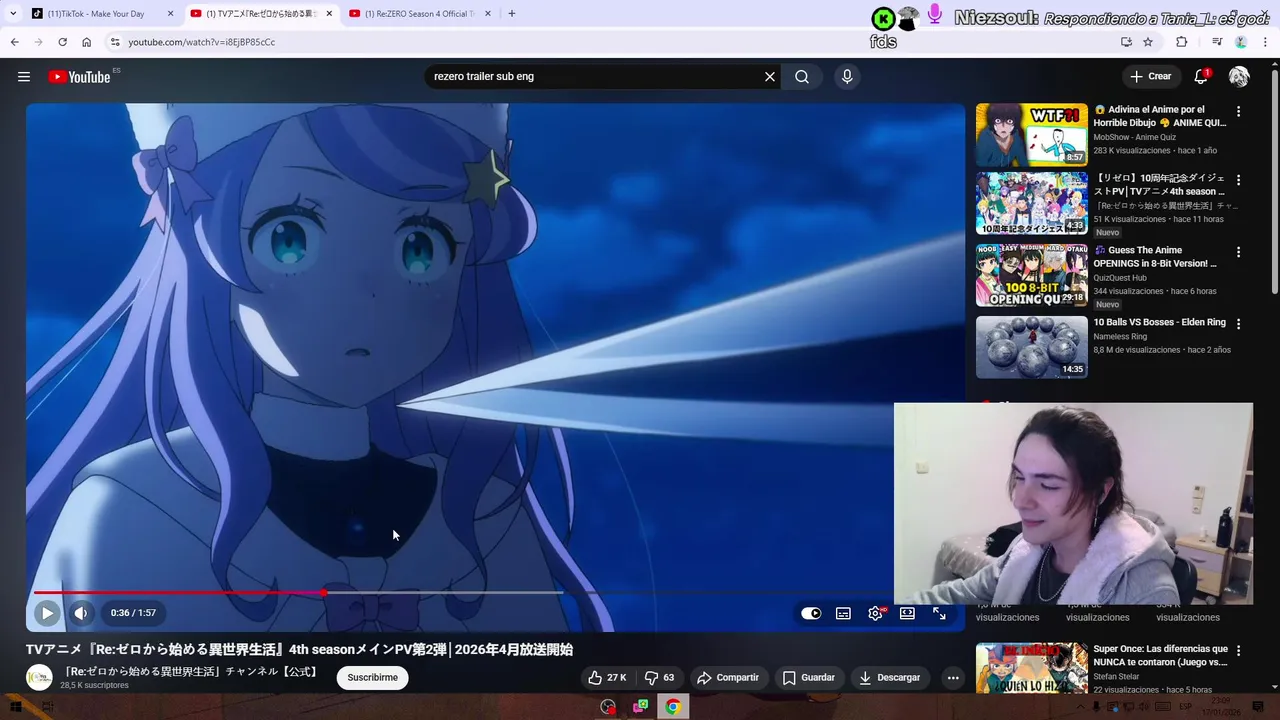Open the pink chat app in taskbar
The width and height of the screenshot is (1280, 720).
640,707
